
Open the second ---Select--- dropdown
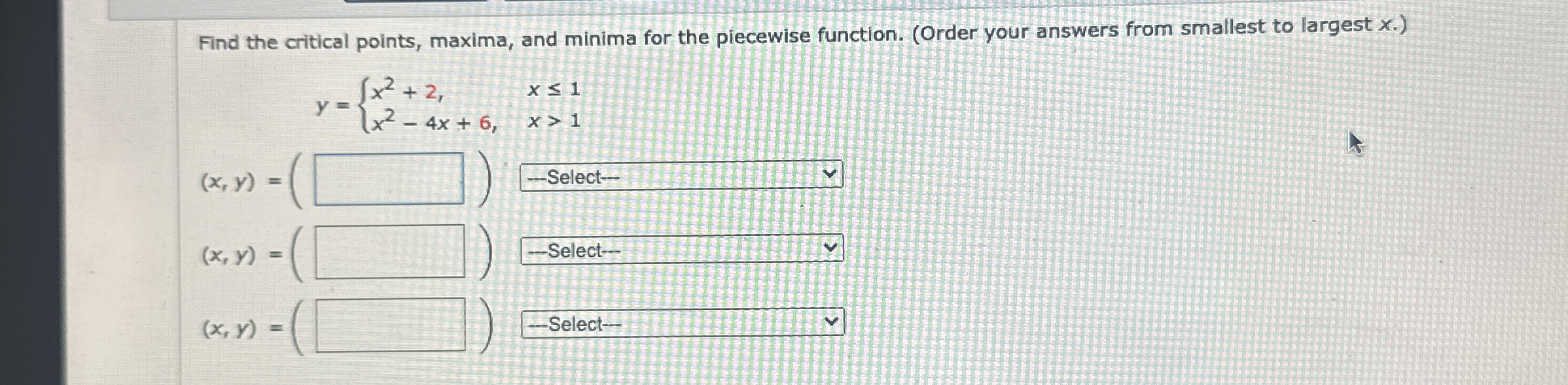[x=681, y=250]
